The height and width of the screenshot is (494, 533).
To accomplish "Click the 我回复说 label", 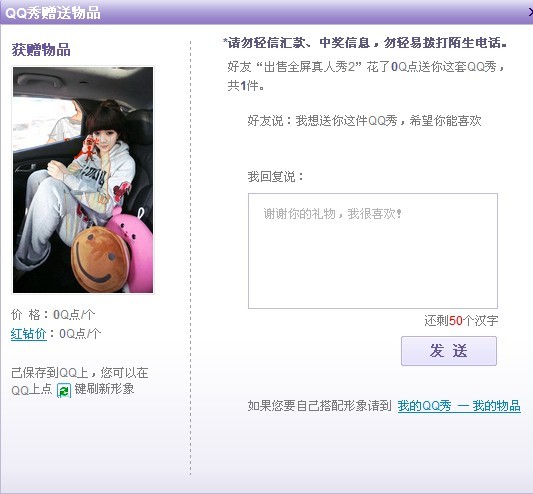I will 275,177.
